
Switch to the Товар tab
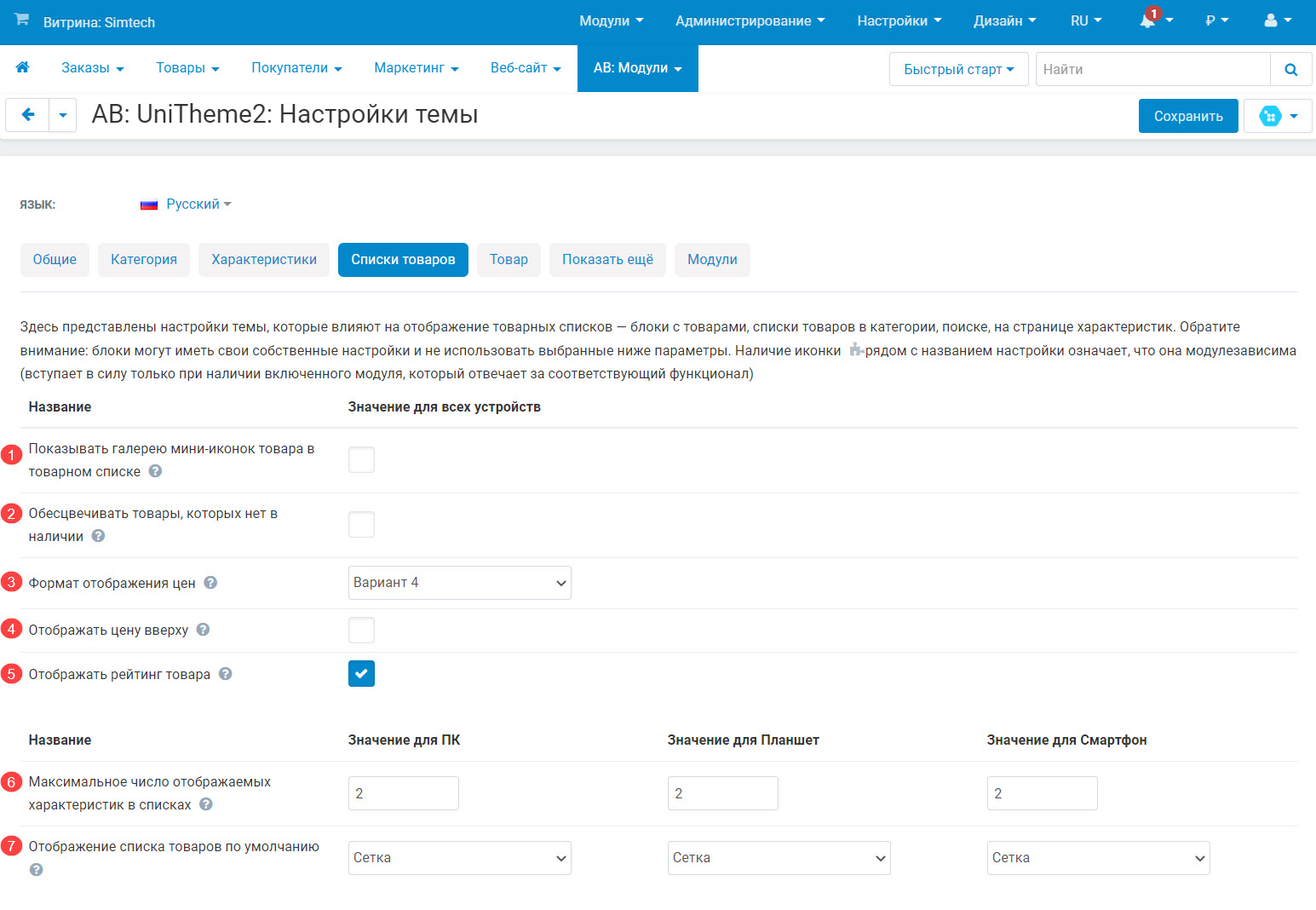(x=509, y=260)
